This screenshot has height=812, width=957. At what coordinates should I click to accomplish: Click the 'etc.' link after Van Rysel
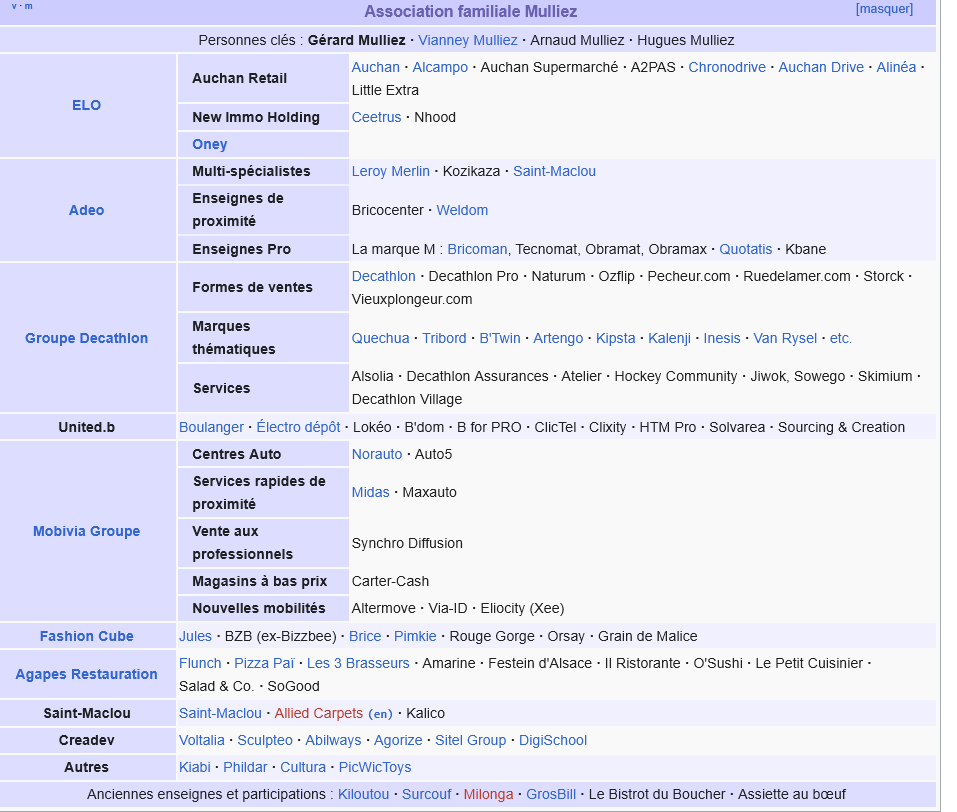[x=840, y=338]
